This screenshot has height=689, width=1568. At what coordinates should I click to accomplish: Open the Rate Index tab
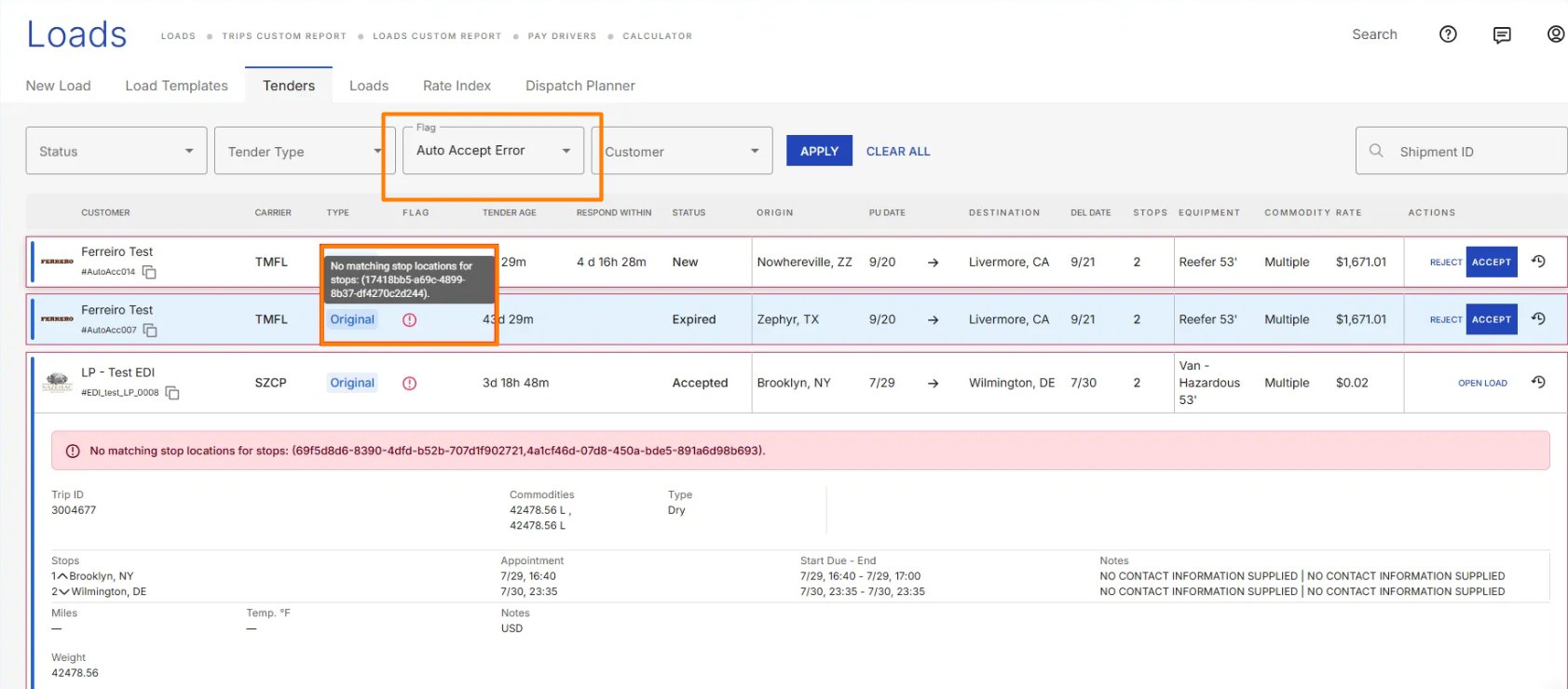tap(457, 86)
